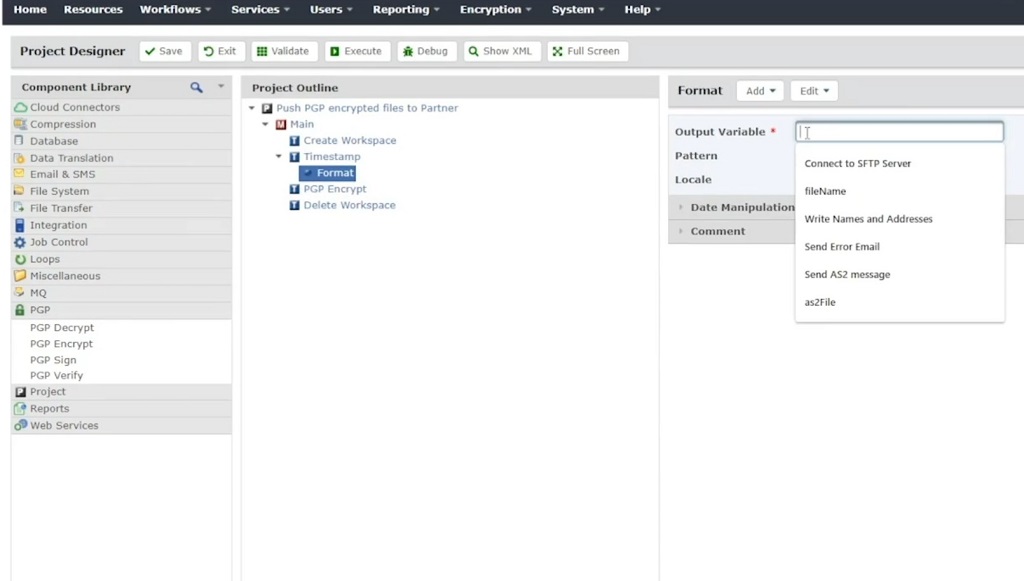Show the project XML

(502, 51)
